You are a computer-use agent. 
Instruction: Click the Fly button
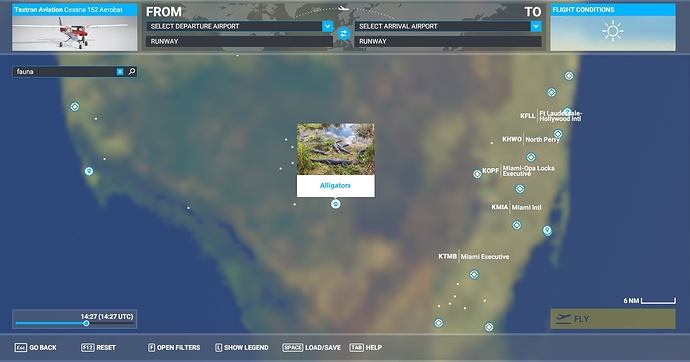613,319
